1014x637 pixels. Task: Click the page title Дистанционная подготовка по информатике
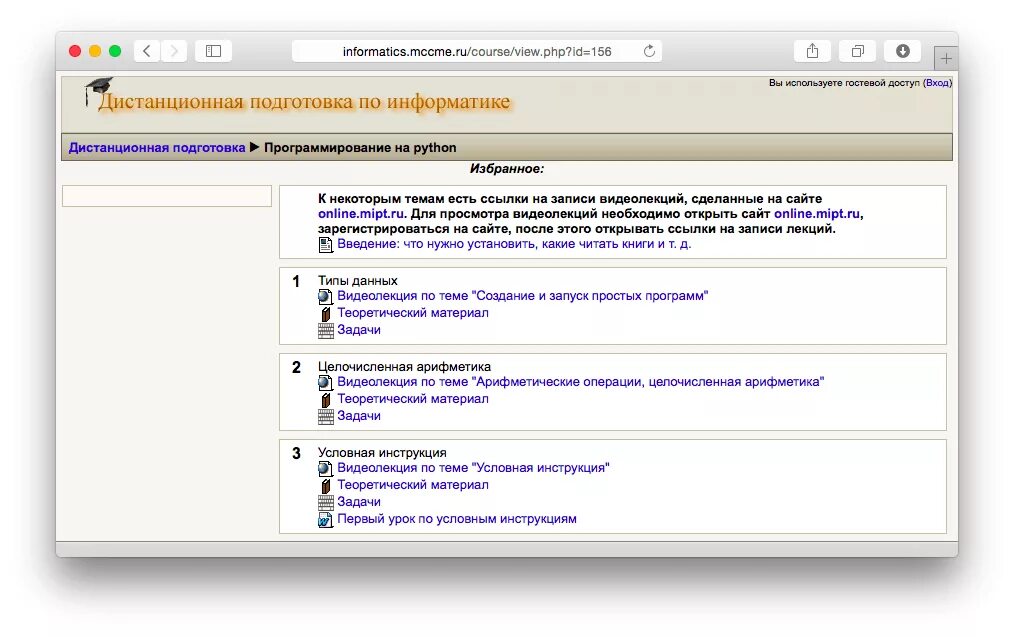pyautogui.click(x=304, y=102)
